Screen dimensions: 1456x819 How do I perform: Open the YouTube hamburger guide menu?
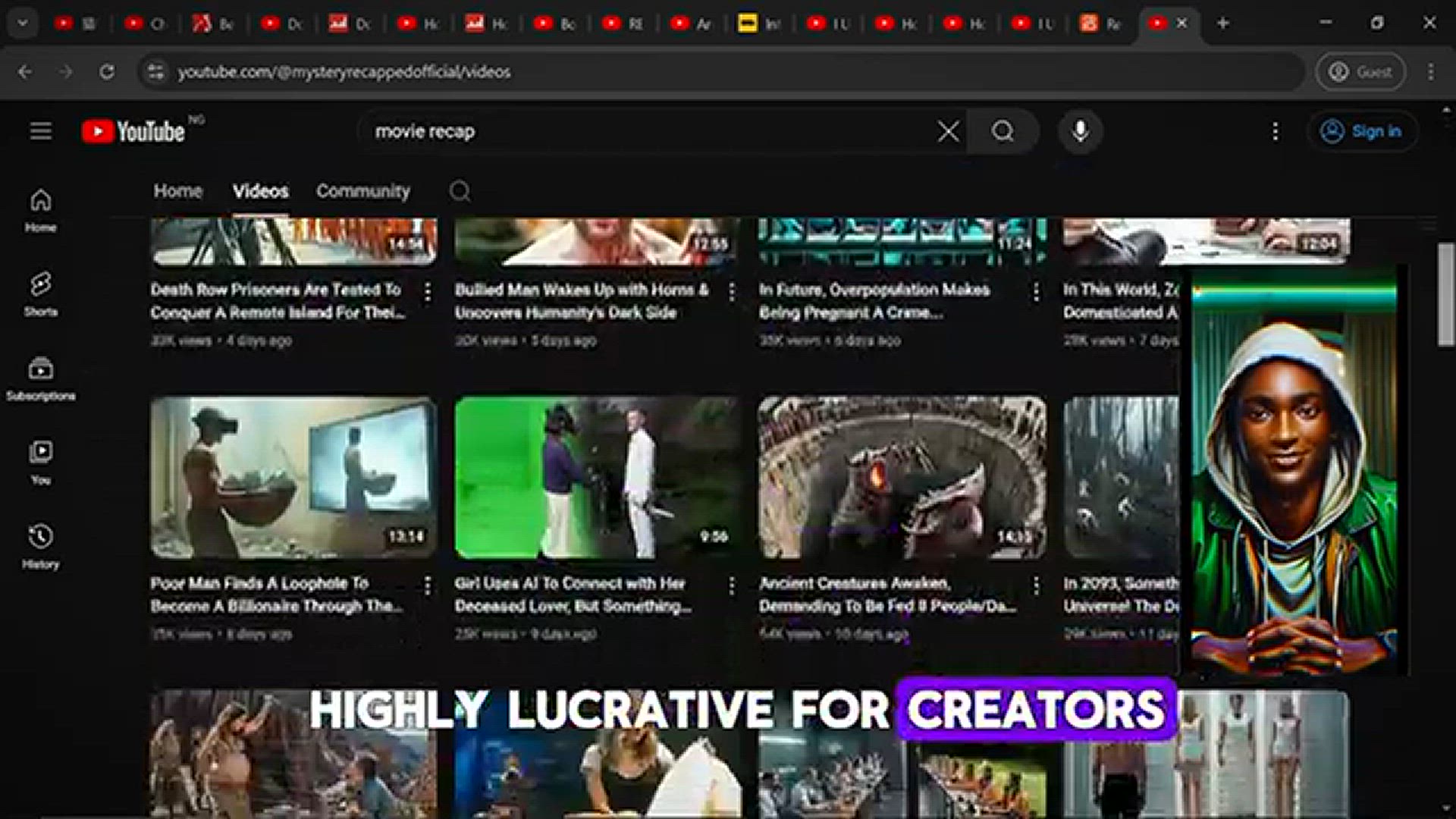[41, 131]
